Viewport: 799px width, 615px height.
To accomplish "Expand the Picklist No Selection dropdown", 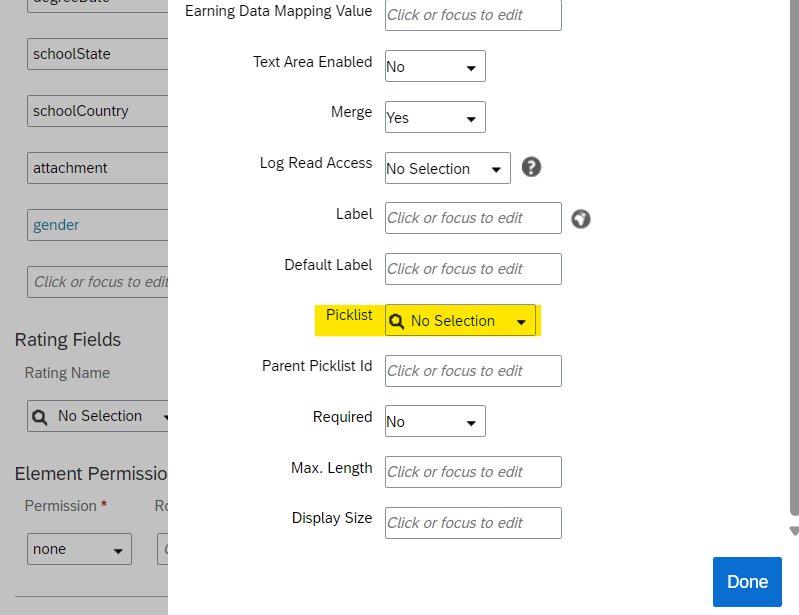I will point(460,320).
